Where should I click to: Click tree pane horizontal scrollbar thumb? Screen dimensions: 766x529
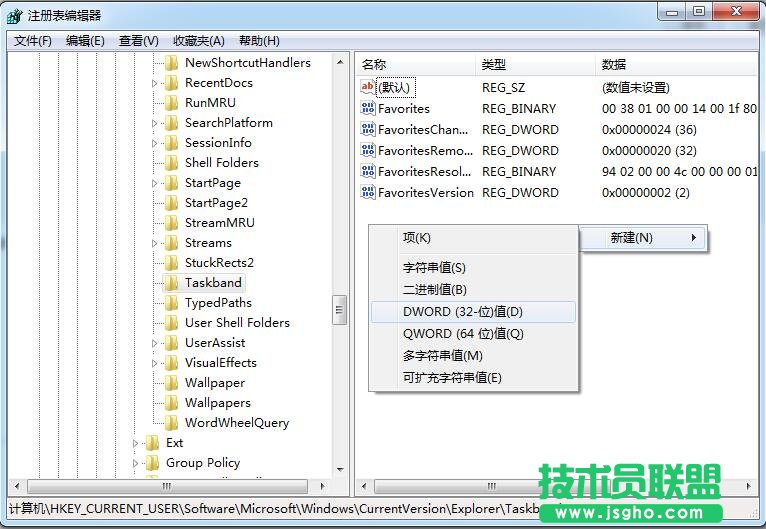pos(168,487)
